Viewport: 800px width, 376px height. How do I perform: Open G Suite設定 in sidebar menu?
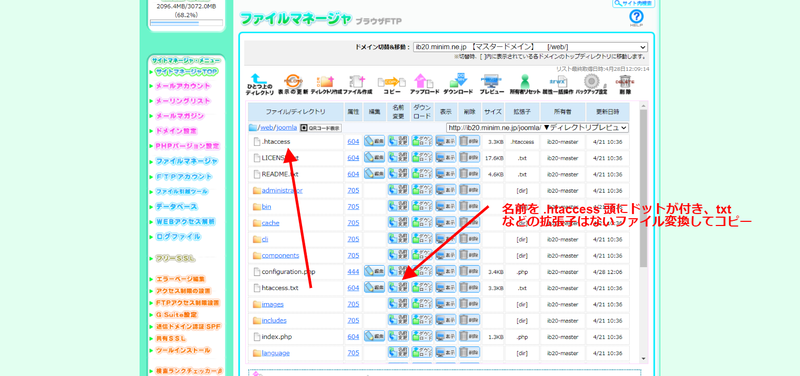tap(177, 315)
